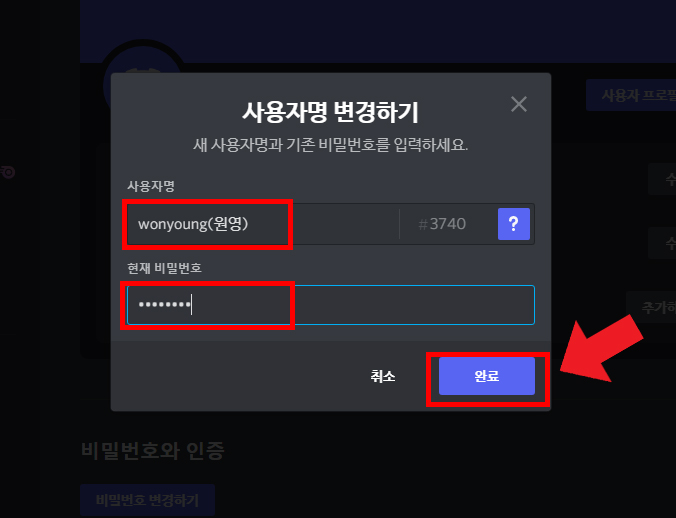Focus the 현재 비밀번호 password field
This screenshot has height=518, width=676.
click(331, 305)
